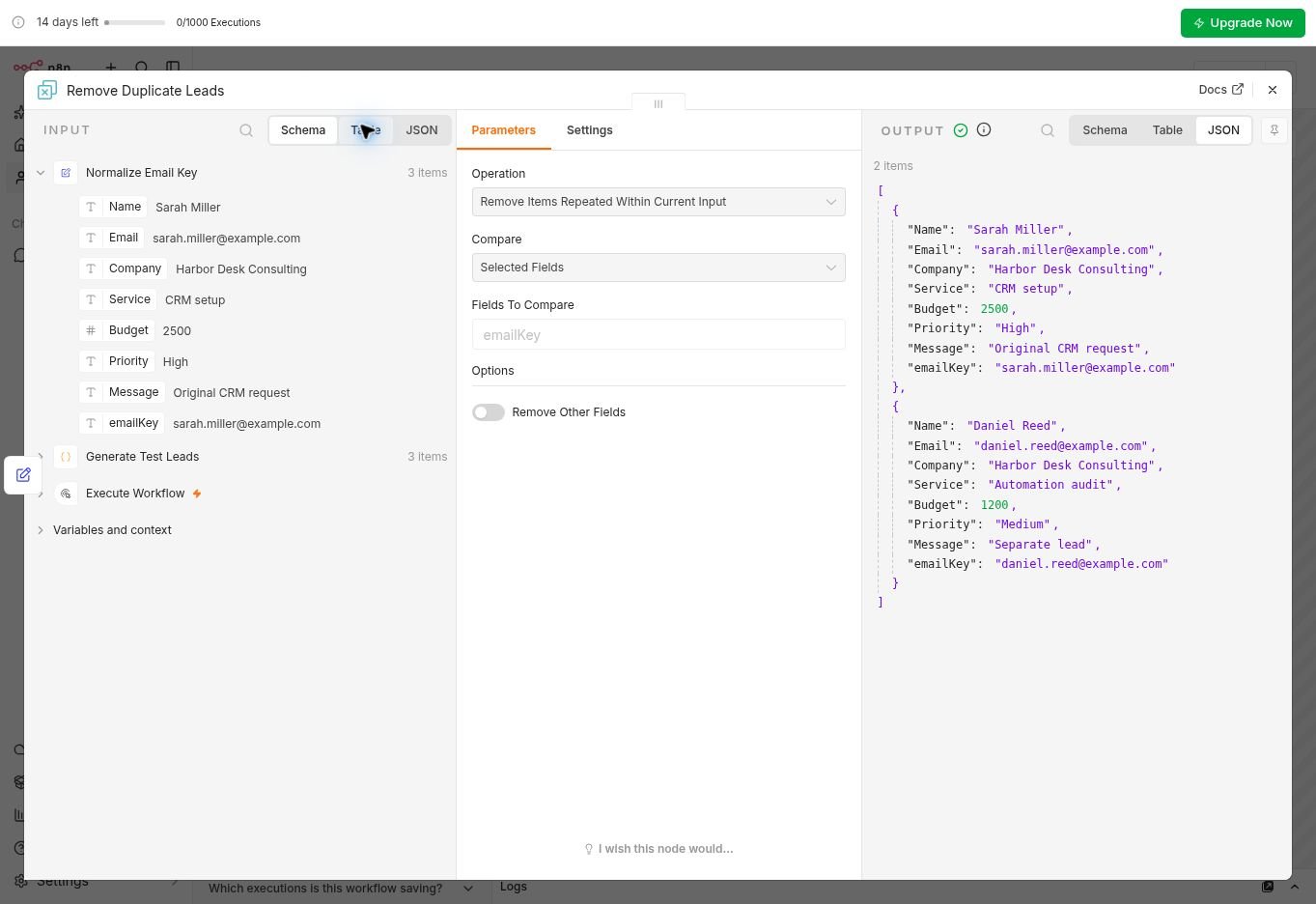This screenshot has height=904, width=1316.
Task: Collapse the Normalize Email Key section
Action: (x=41, y=173)
